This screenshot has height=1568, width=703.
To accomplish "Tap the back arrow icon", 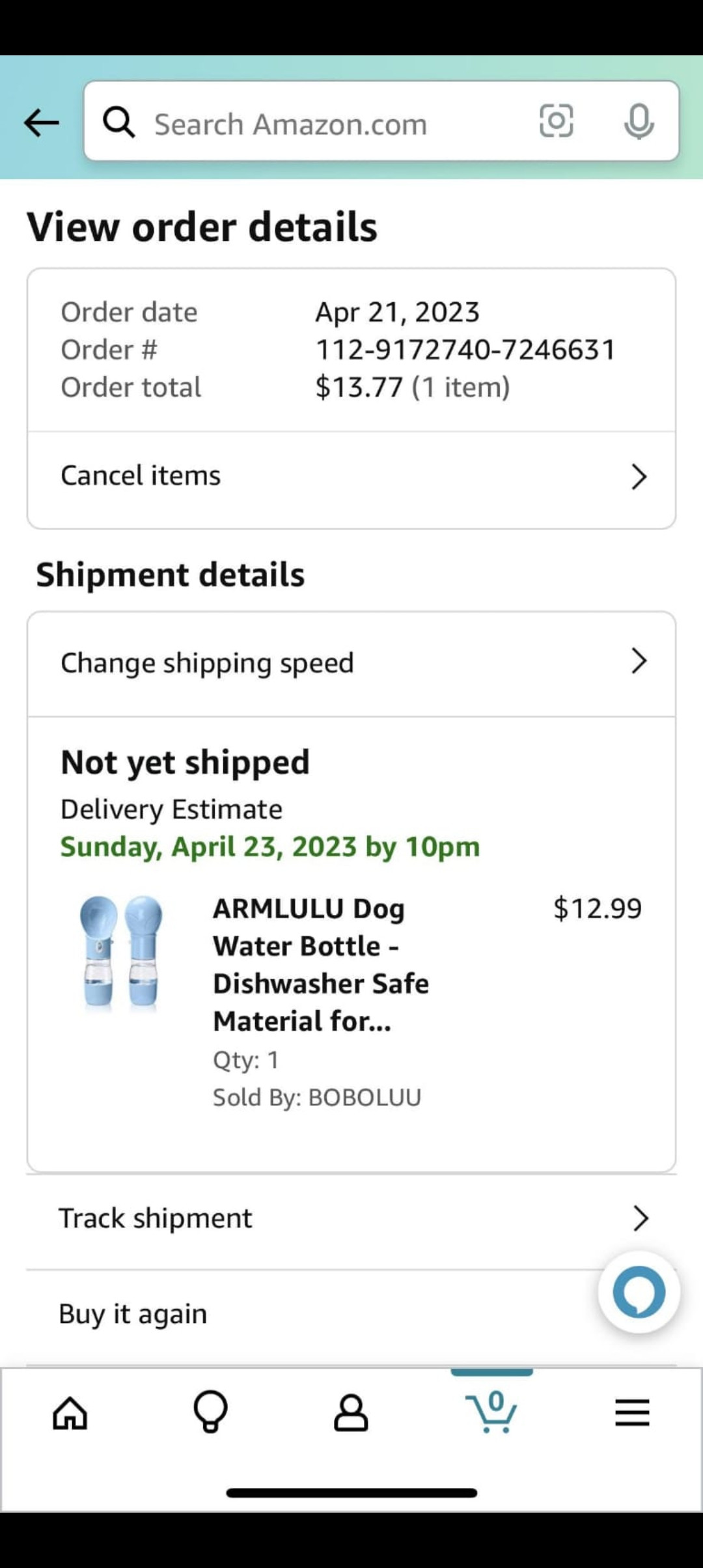I will (42, 122).
